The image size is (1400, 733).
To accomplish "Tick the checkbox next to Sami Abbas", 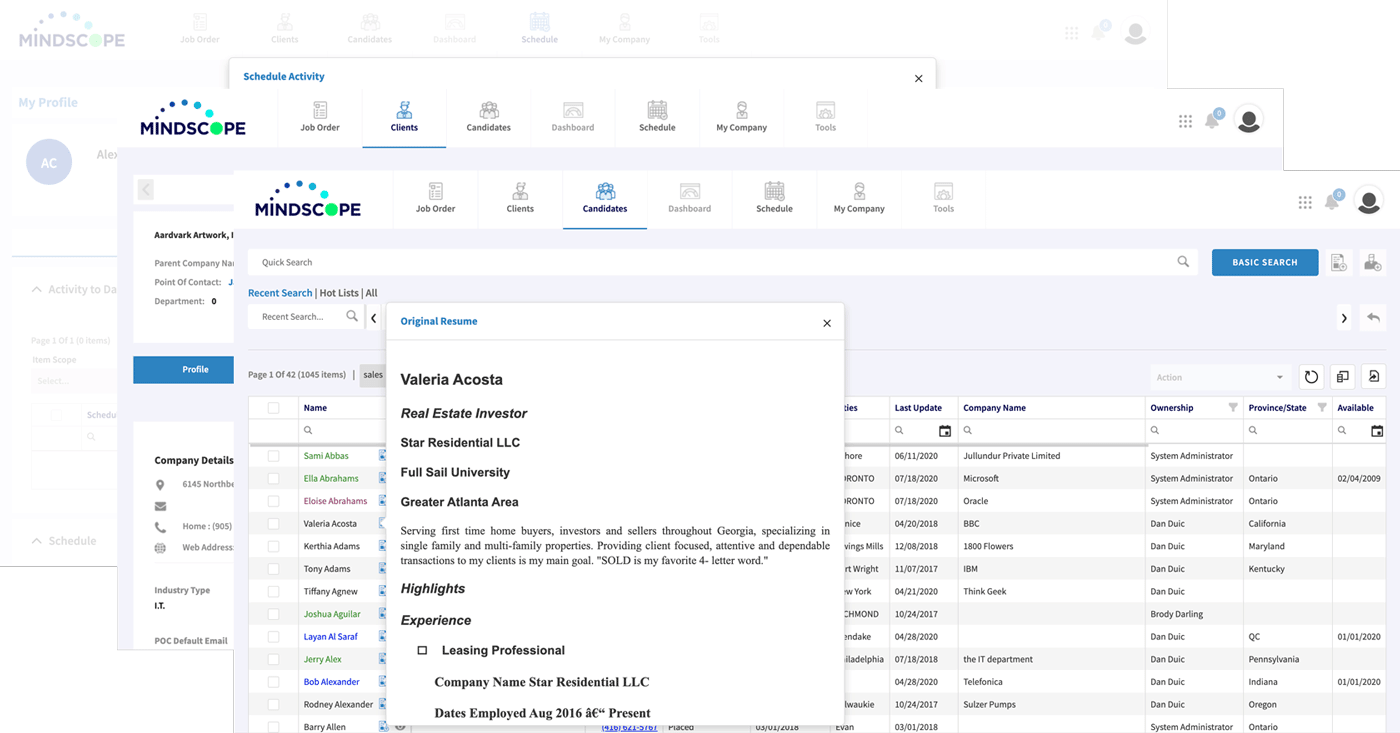I will 273,456.
